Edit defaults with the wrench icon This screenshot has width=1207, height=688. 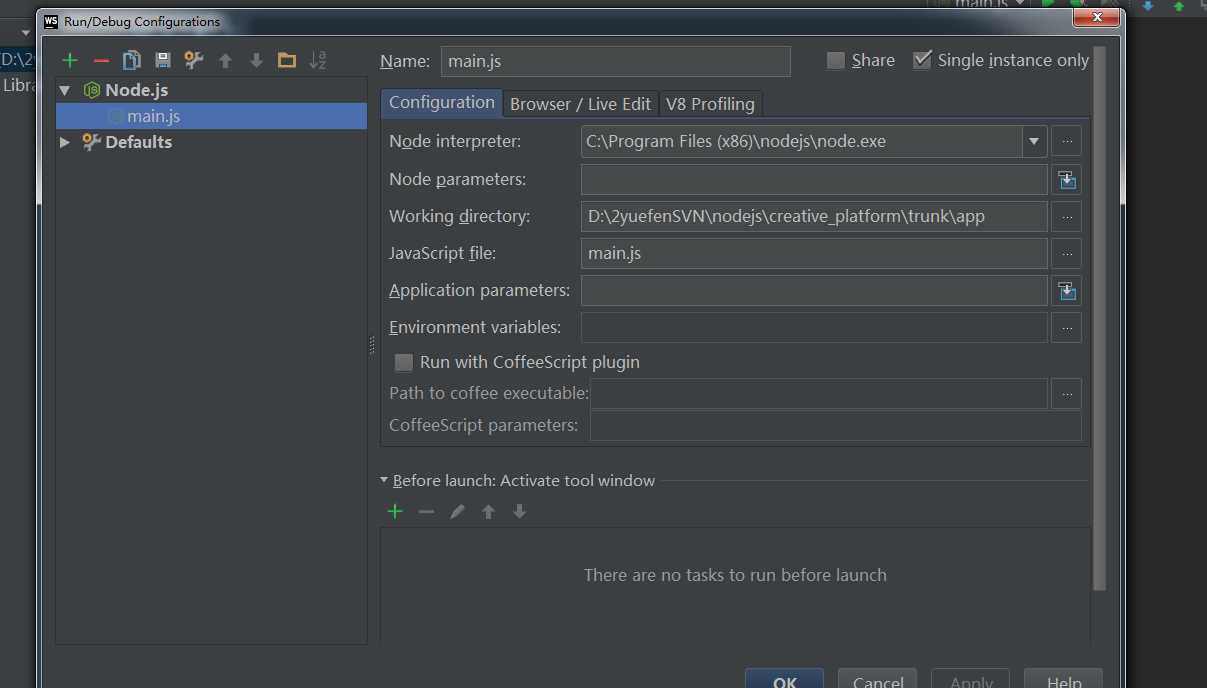194,61
